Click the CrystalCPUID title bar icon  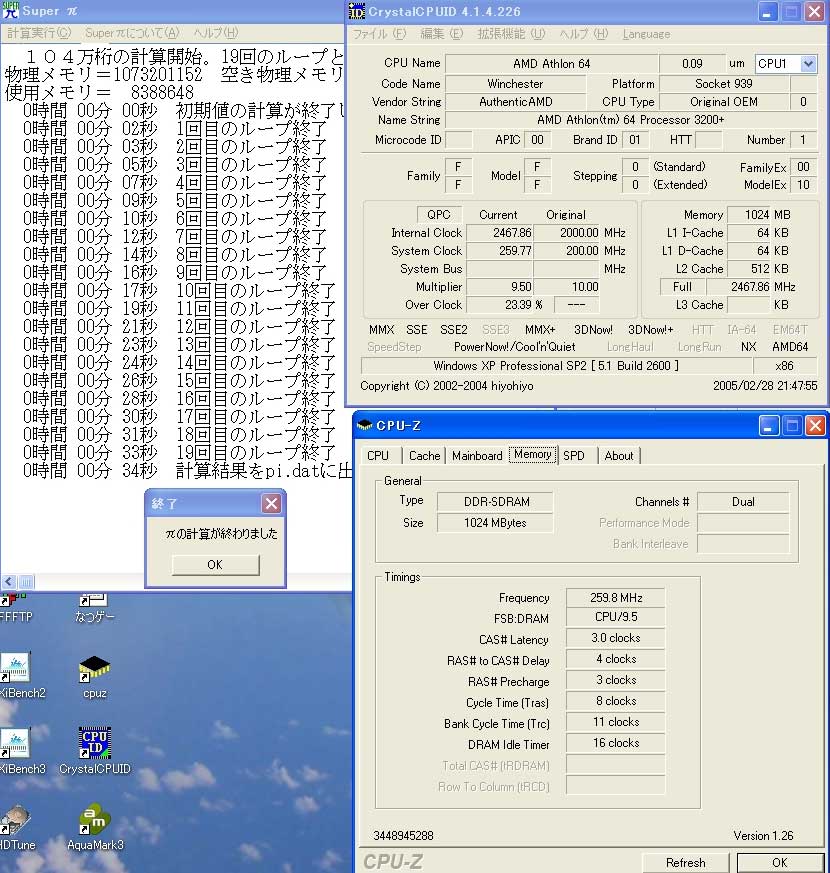click(356, 11)
